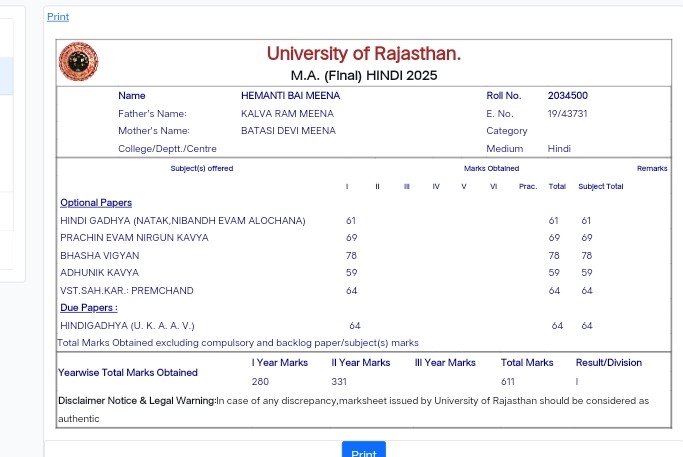This screenshot has height=457, width=683.
Task: Click the BHASHA VIGYAN subject name
Action: click(101, 256)
